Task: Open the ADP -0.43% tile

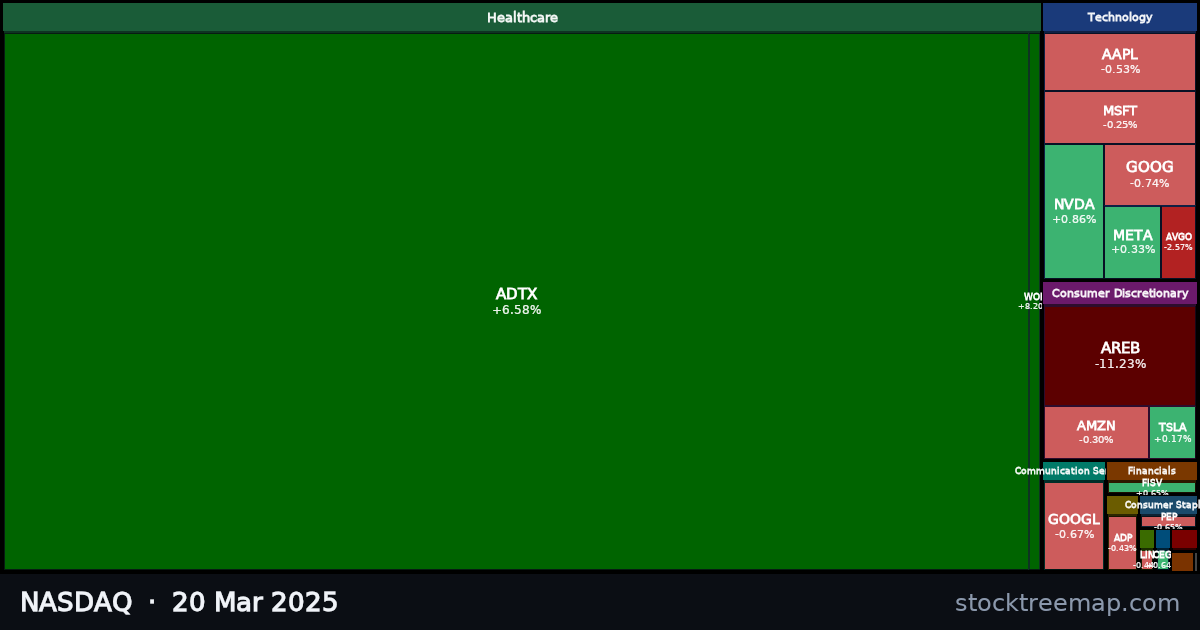Action: point(1122,543)
